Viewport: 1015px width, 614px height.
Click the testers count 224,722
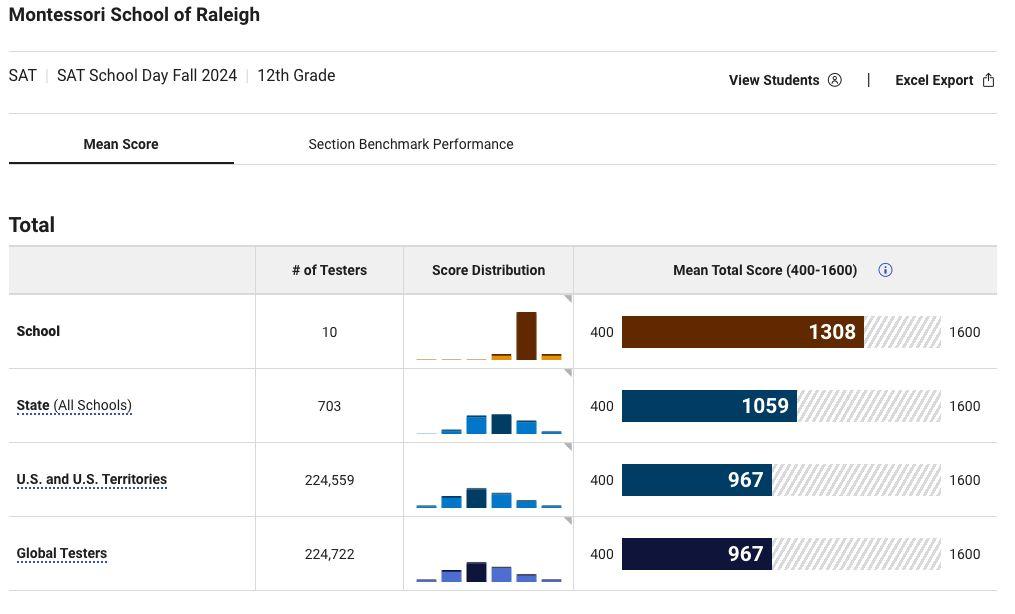pyautogui.click(x=329, y=554)
